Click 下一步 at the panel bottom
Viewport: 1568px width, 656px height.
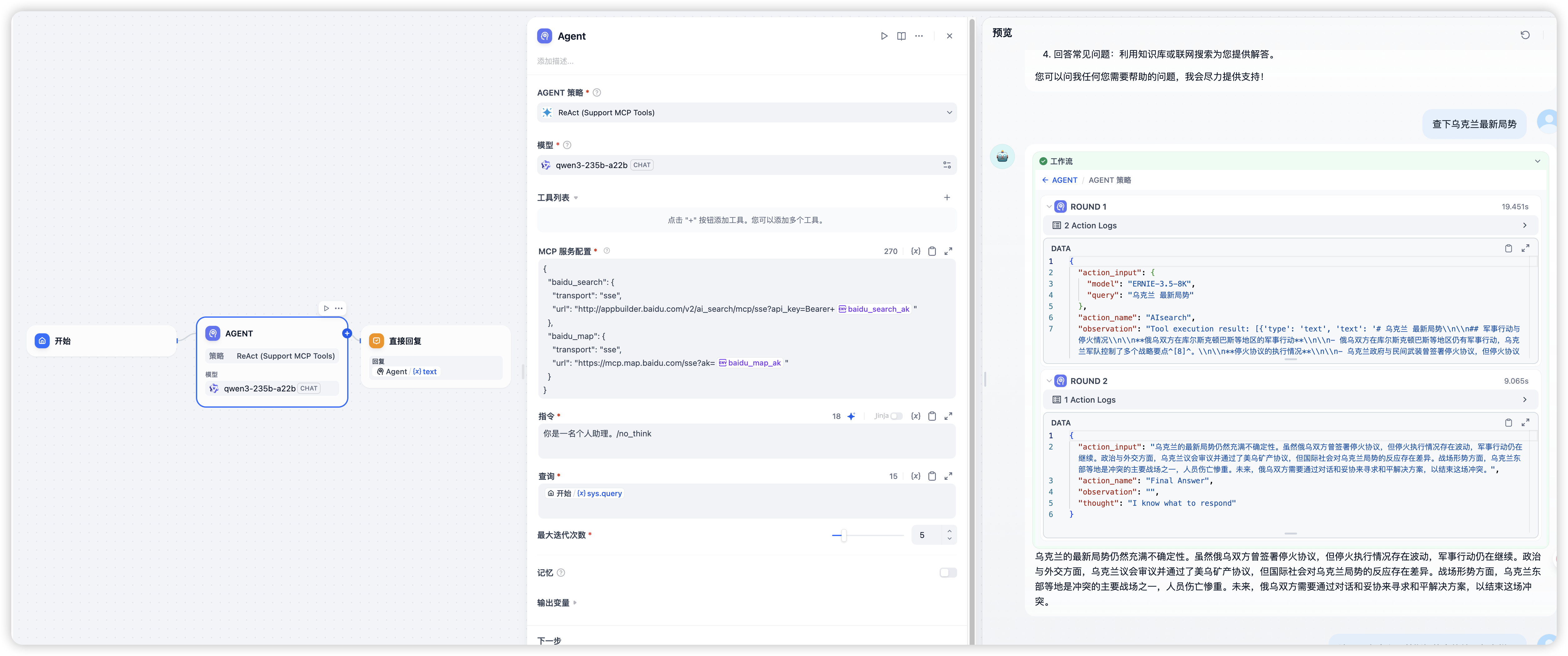pos(549,640)
